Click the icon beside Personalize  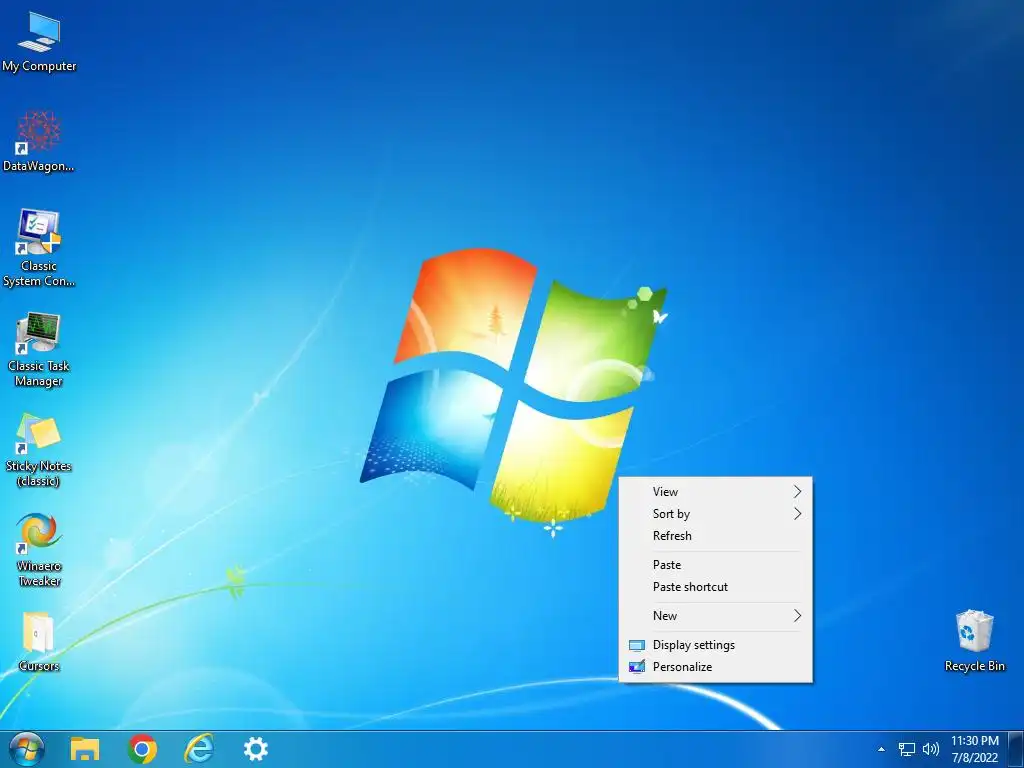(x=637, y=667)
